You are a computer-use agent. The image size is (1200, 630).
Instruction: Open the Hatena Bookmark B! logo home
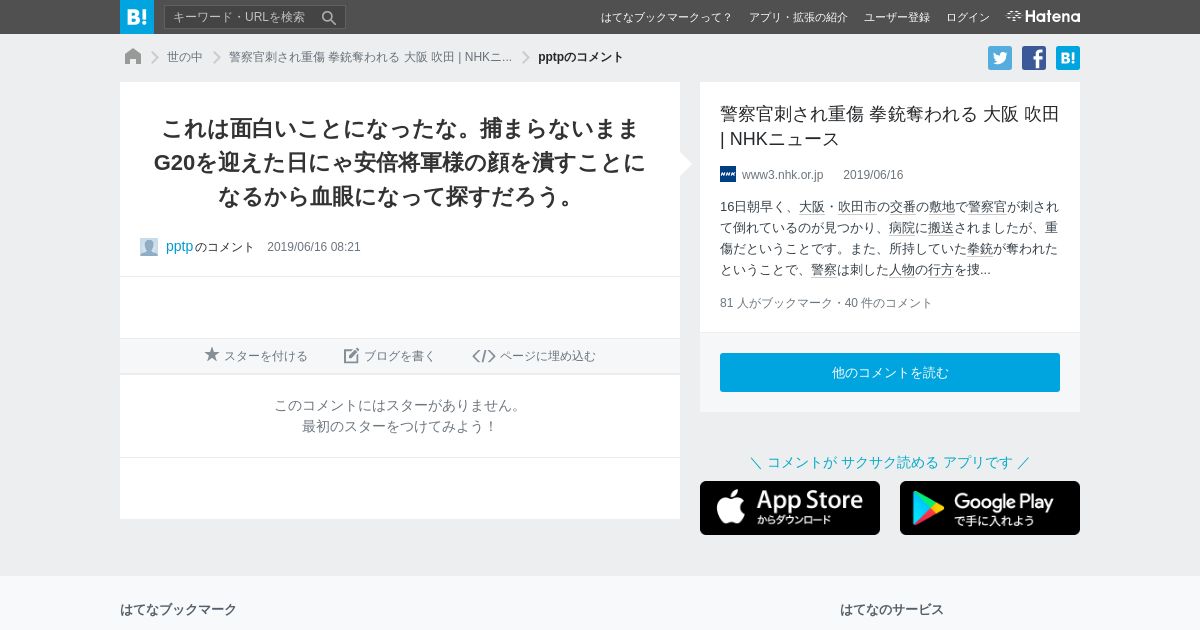[137, 17]
